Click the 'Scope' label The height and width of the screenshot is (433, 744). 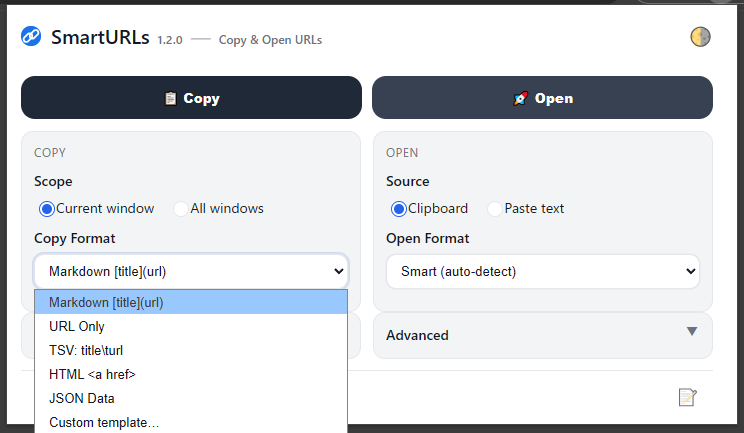(x=53, y=181)
